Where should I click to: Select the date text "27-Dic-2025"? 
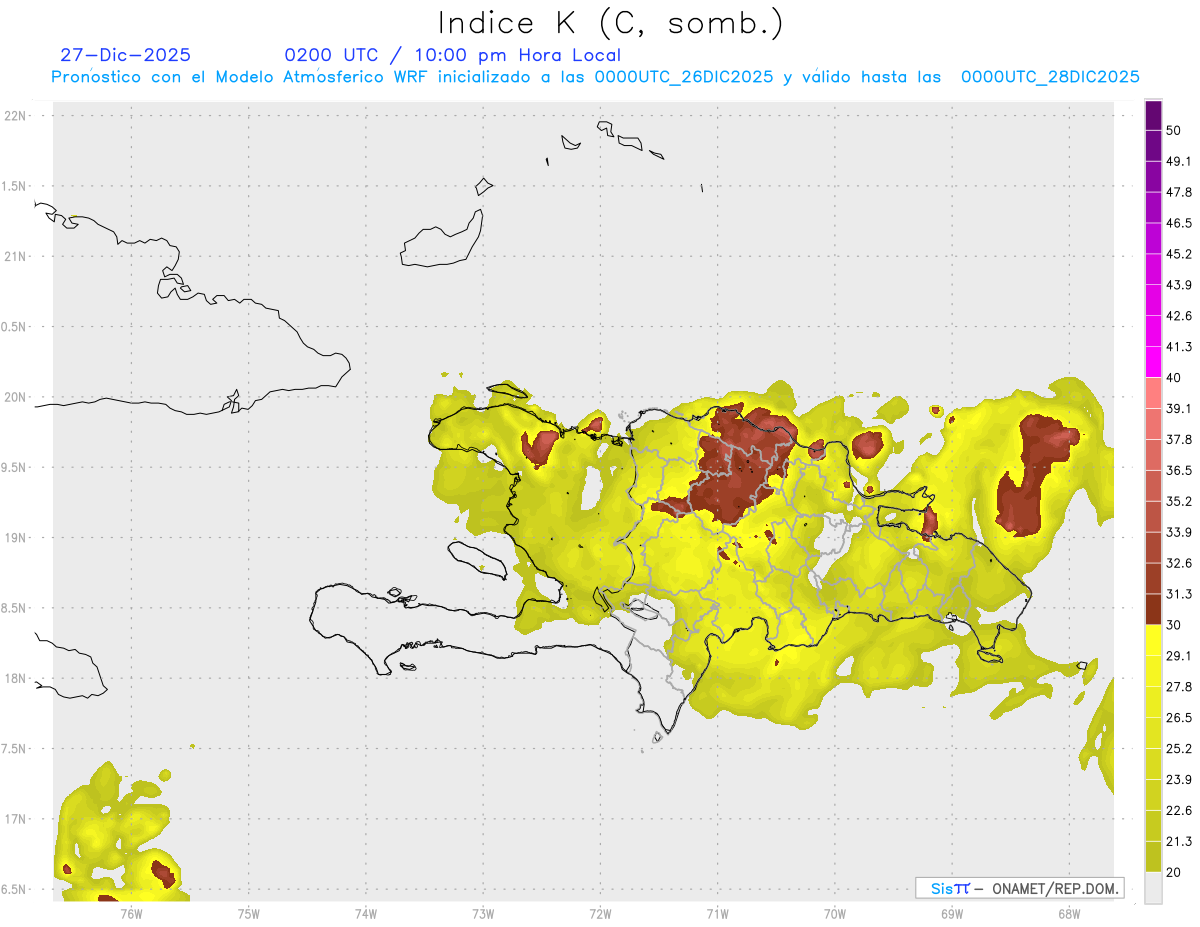click(125, 55)
